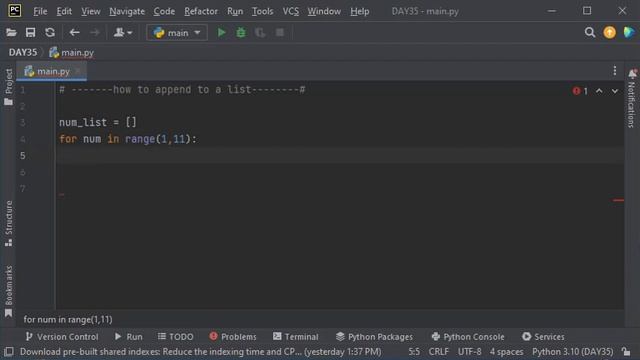Click the red error stripe marker
The width and height of the screenshot is (640, 360).
(x=618, y=200)
